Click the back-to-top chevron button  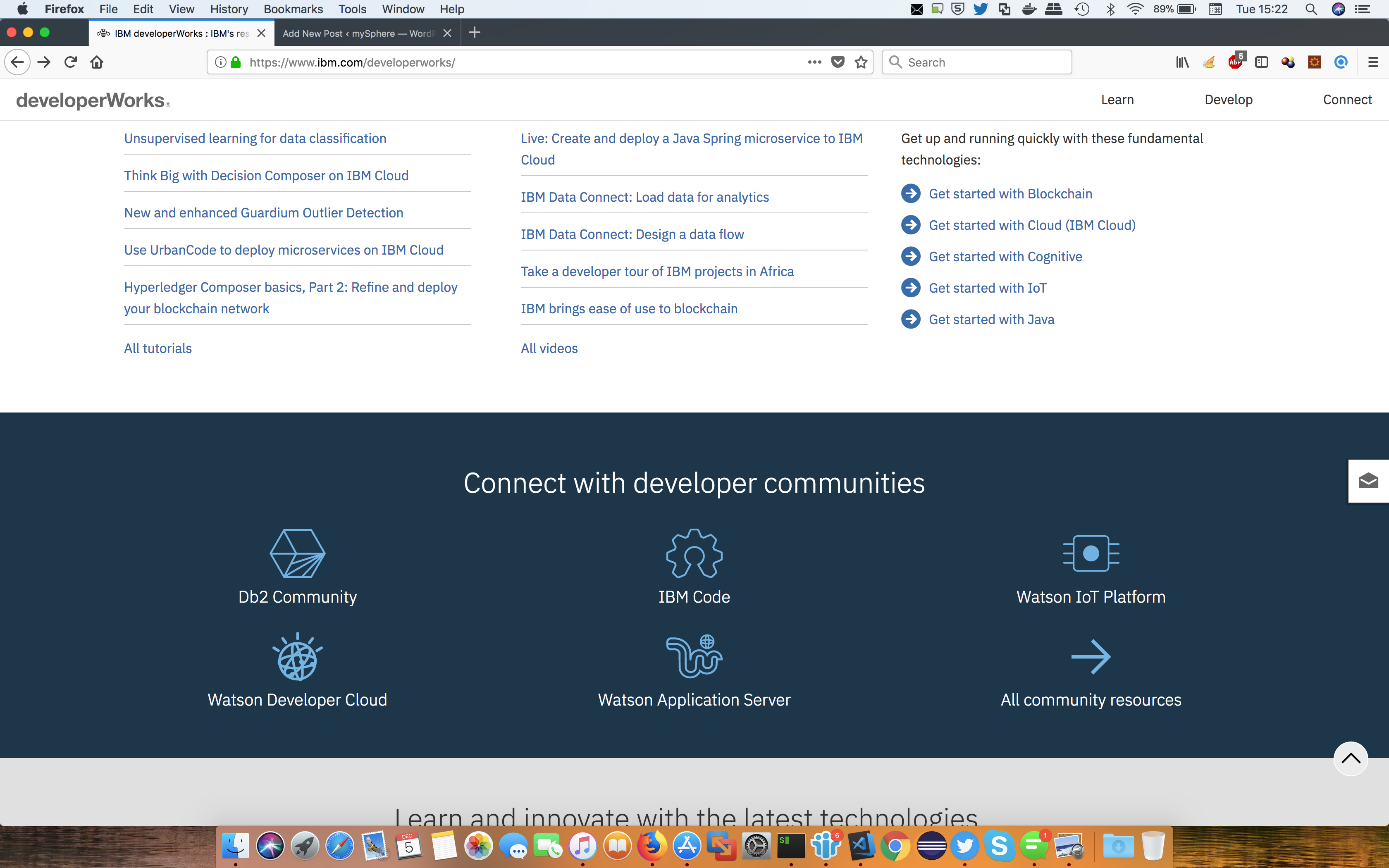click(x=1351, y=758)
